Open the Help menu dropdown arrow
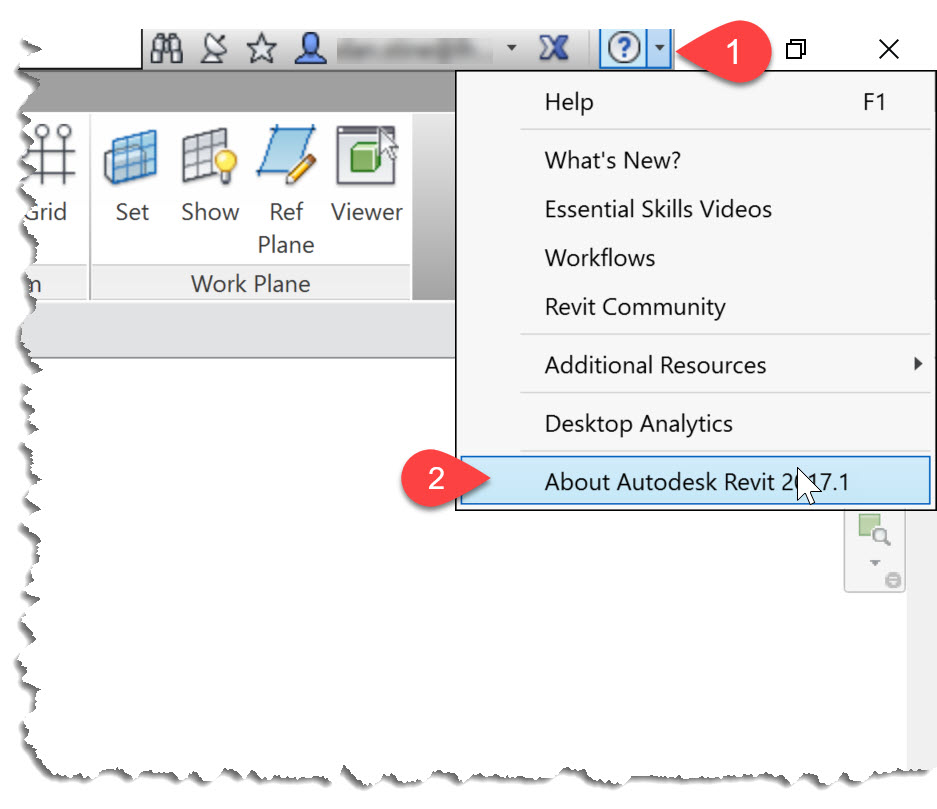 pyautogui.click(x=658, y=47)
